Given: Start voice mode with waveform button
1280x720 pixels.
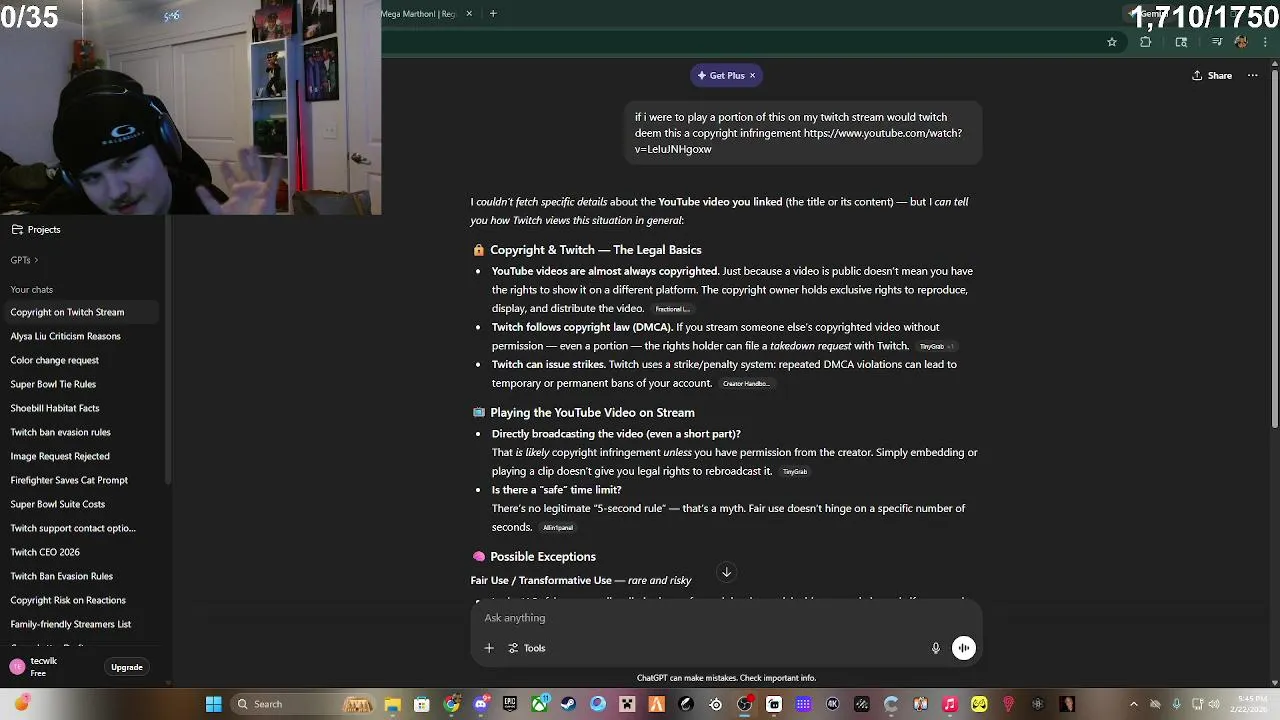Looking at the screenshot, I should 963,648.
